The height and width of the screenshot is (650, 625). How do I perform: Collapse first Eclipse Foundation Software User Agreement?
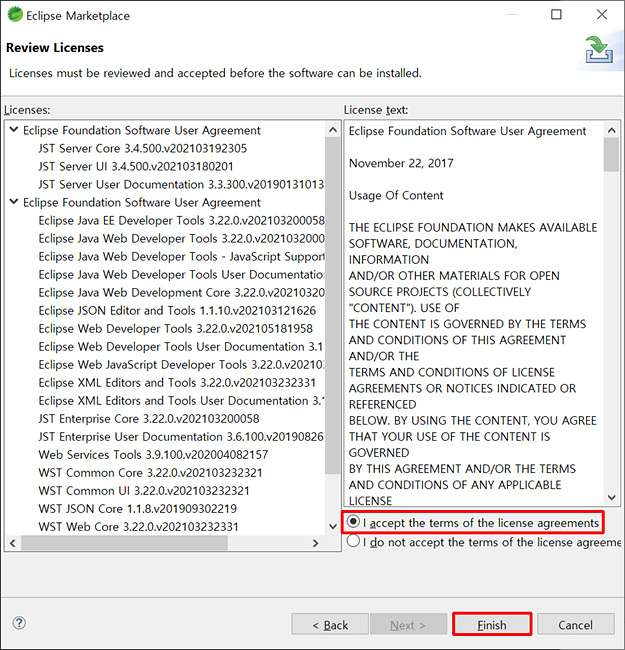[14, 130]
